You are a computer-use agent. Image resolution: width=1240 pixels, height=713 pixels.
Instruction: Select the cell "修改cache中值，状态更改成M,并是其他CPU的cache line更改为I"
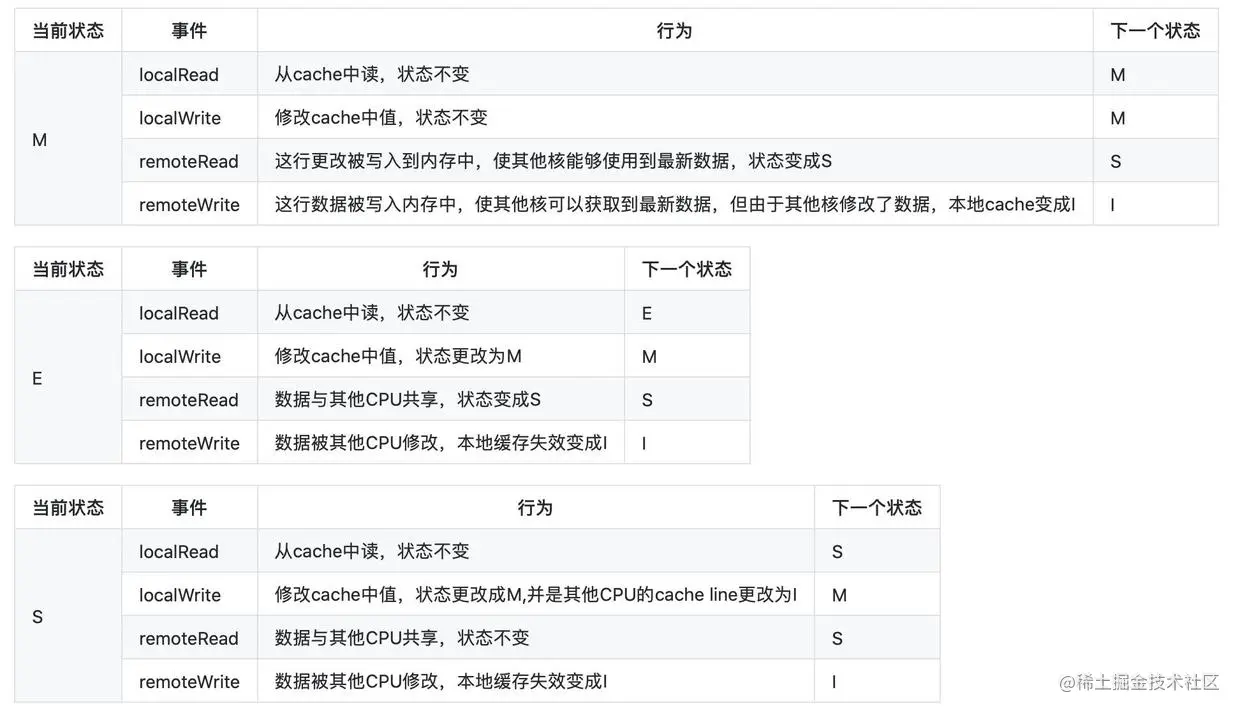coord(536,595)
